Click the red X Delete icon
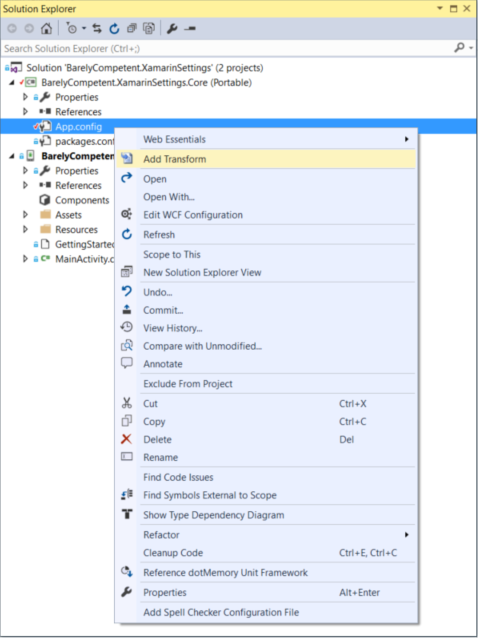 click(x=127, y=439)
